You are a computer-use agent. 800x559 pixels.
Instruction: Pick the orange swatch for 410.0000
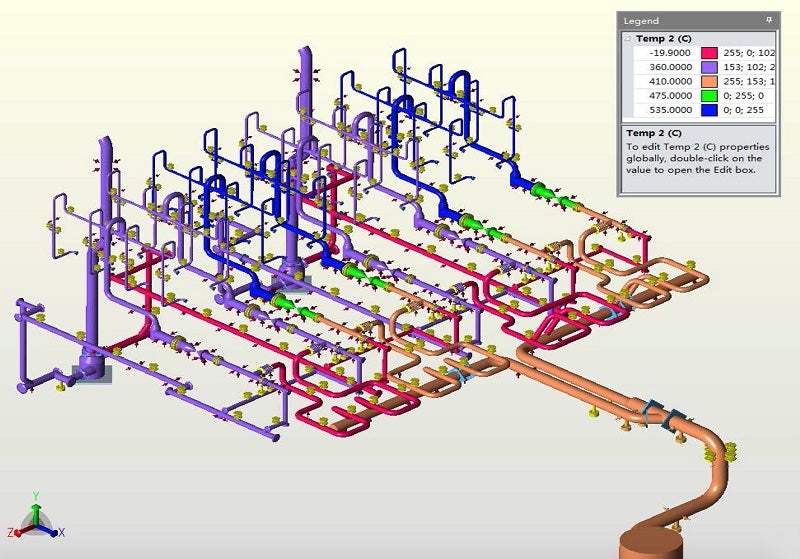(711, 81)
